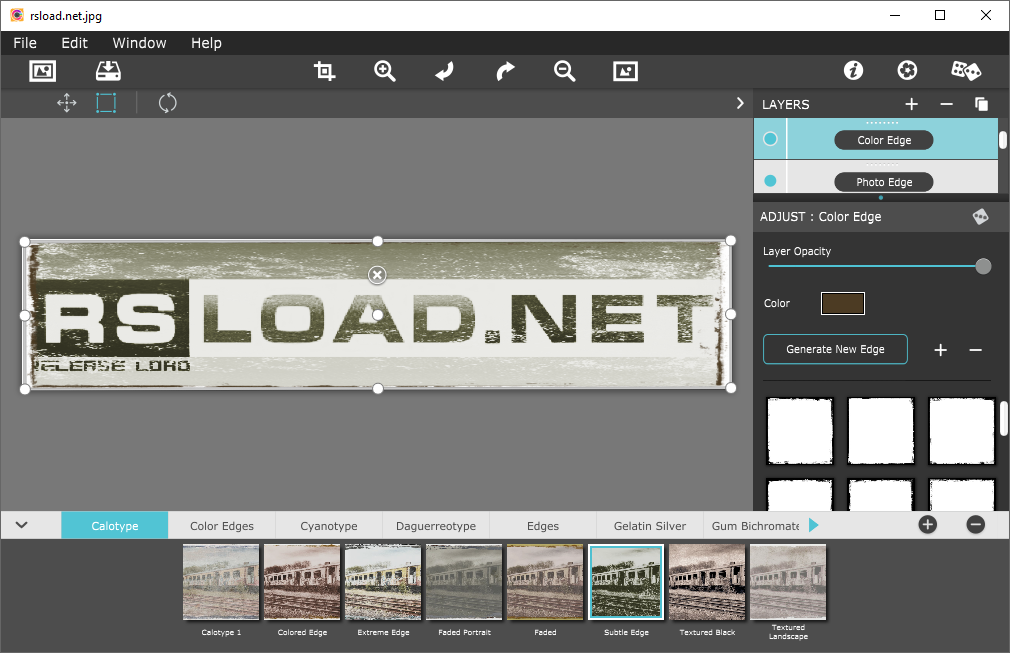The height and width of the screenshot is (653, 1010).
Task: Open the brown Color swatch
Action: 843,303
